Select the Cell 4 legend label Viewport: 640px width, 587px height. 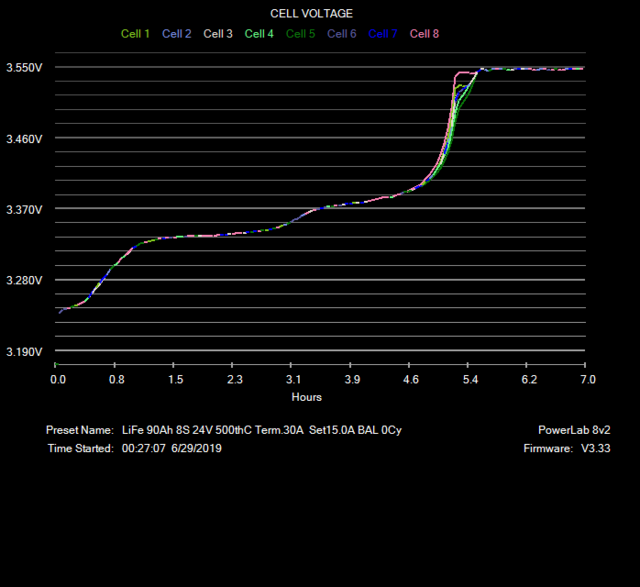259,33
